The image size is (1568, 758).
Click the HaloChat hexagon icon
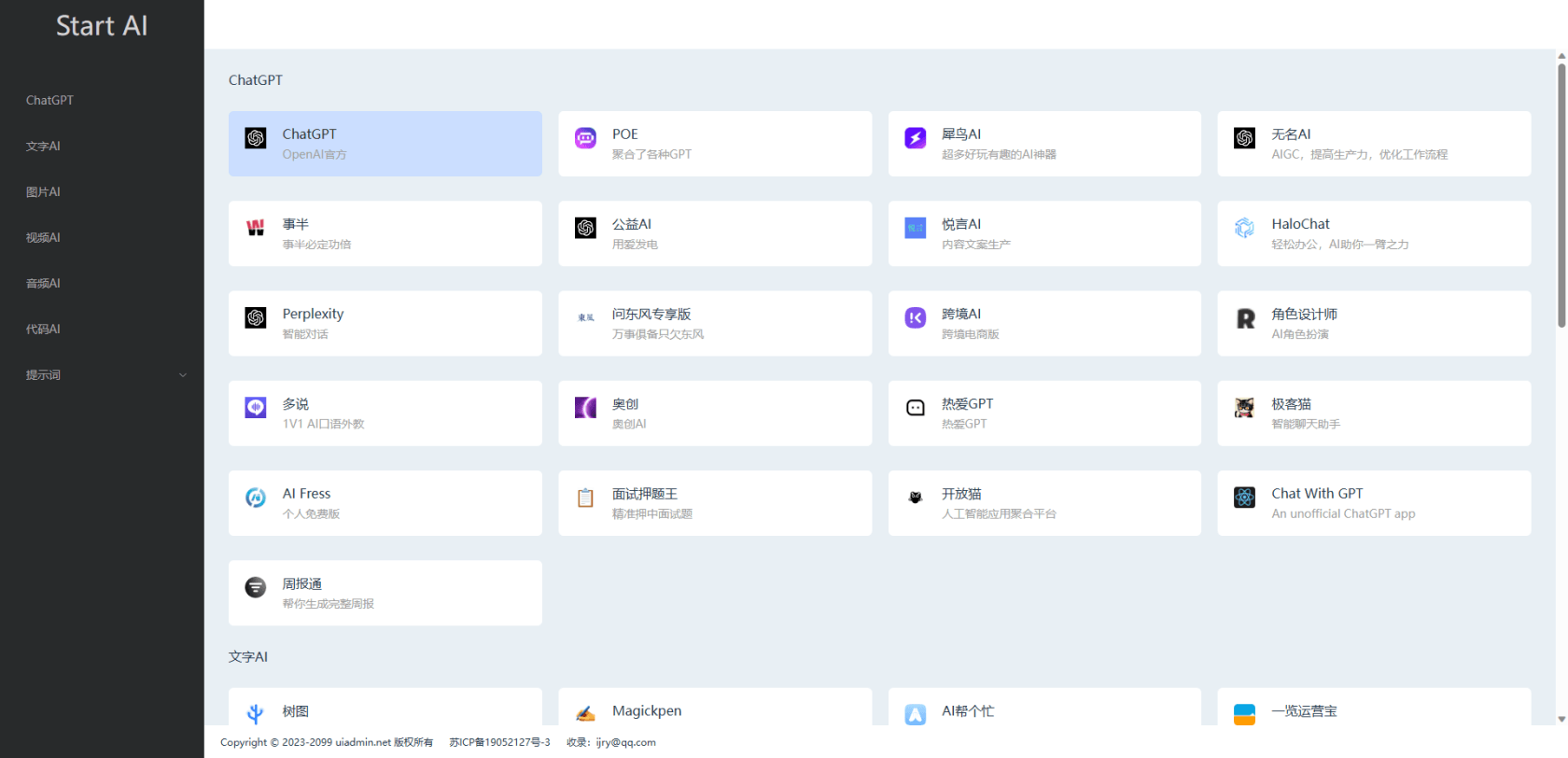[x=1245, y=228]
